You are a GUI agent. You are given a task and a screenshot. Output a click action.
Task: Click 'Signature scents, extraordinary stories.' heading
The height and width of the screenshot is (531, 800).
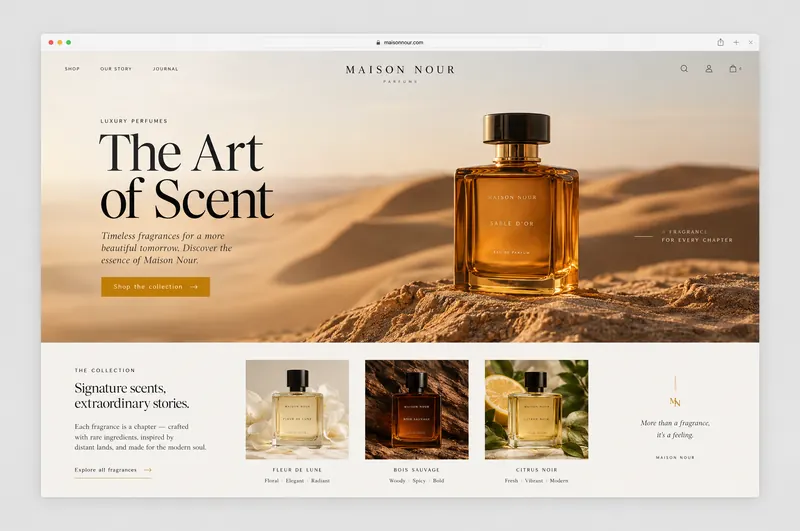tap(132, 396)
